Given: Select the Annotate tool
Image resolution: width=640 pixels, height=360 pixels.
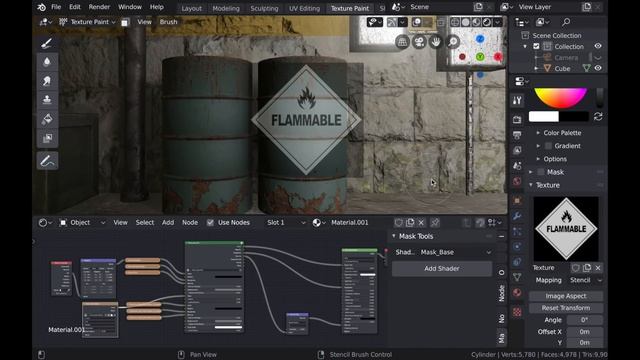Looking at the screenshot, I should pyautogui.click(x=47, y=161).
